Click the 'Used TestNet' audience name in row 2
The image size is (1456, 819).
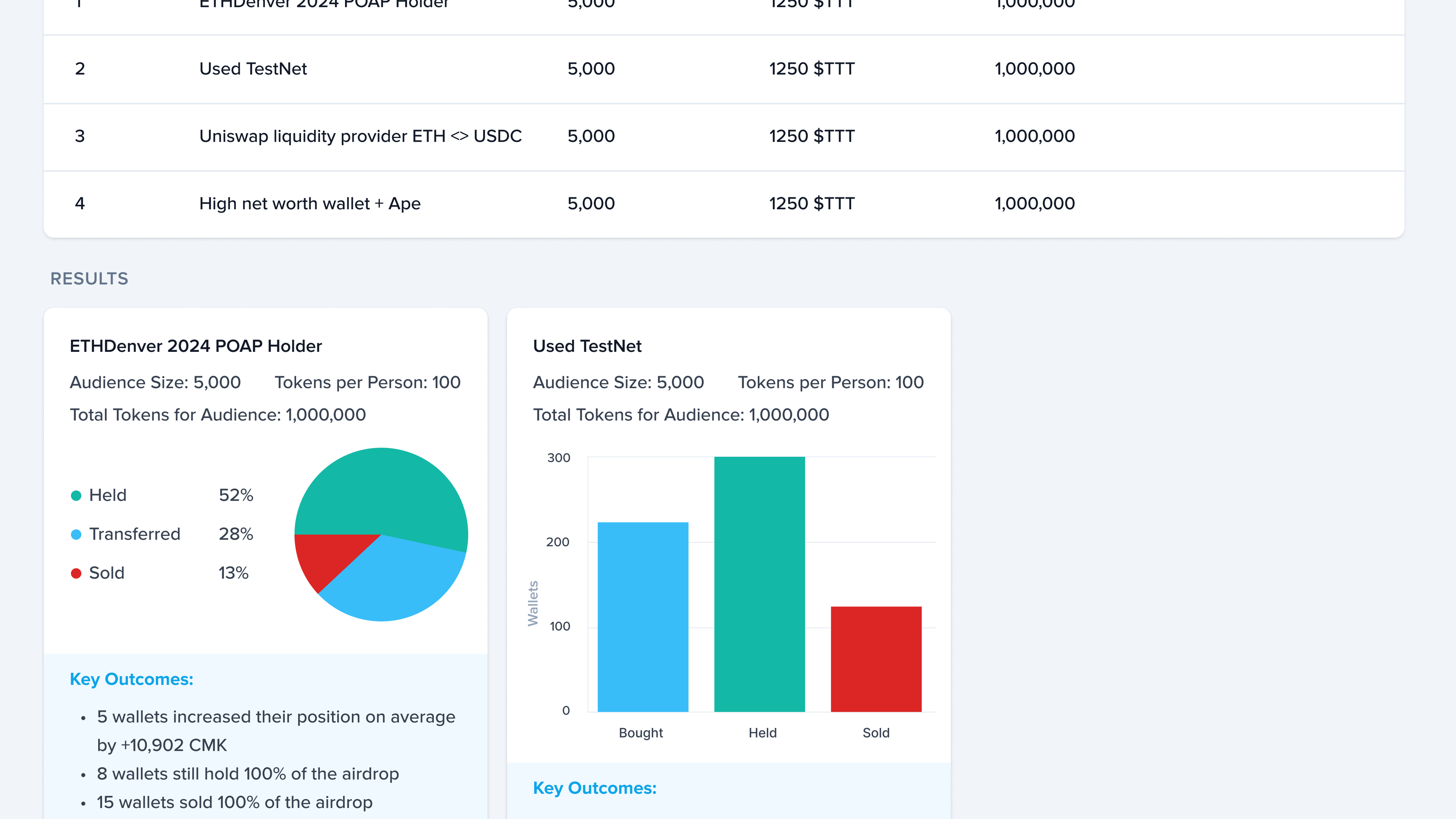(x=253, y=69)
